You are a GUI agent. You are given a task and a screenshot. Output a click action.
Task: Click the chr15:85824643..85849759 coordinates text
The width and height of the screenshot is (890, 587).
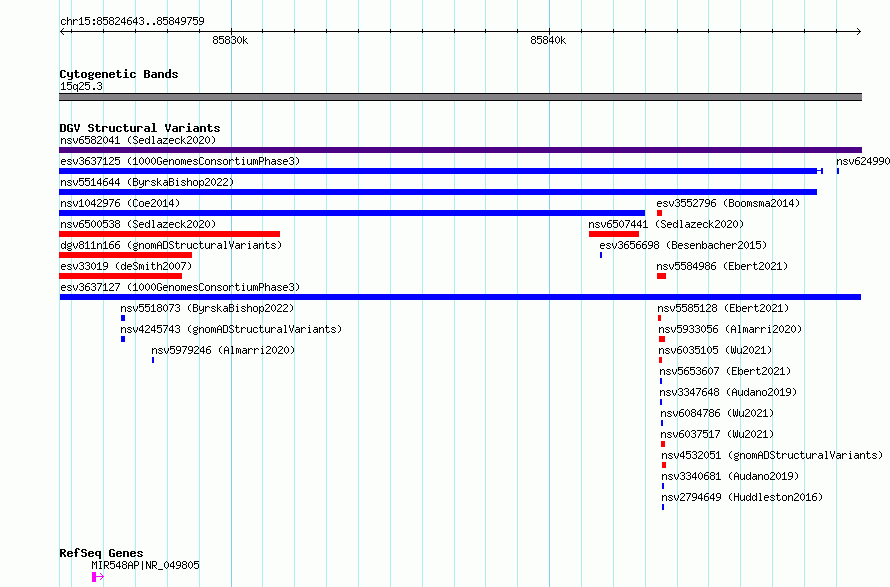132,21
